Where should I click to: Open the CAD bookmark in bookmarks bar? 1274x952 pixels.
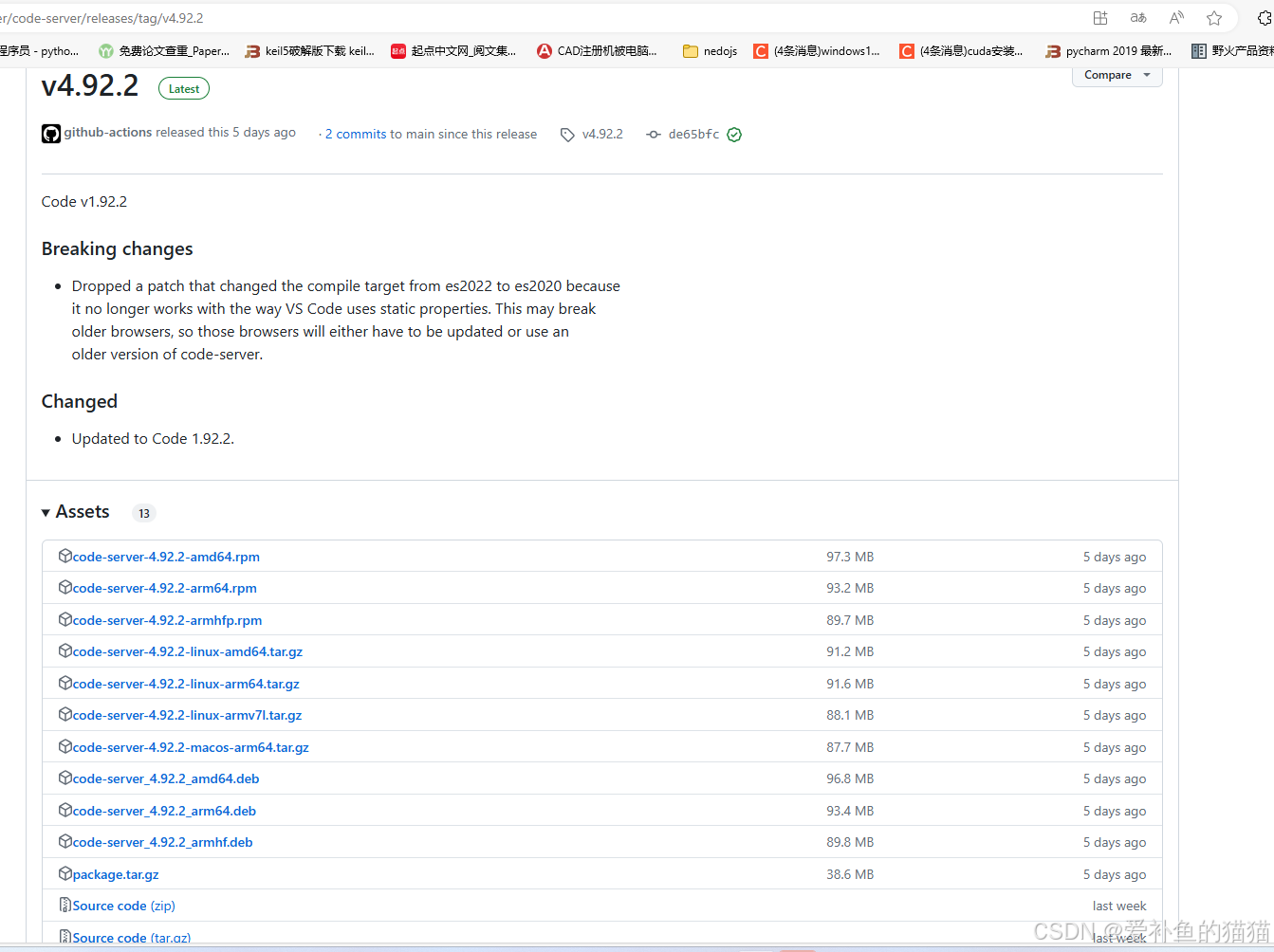point(597,51)
